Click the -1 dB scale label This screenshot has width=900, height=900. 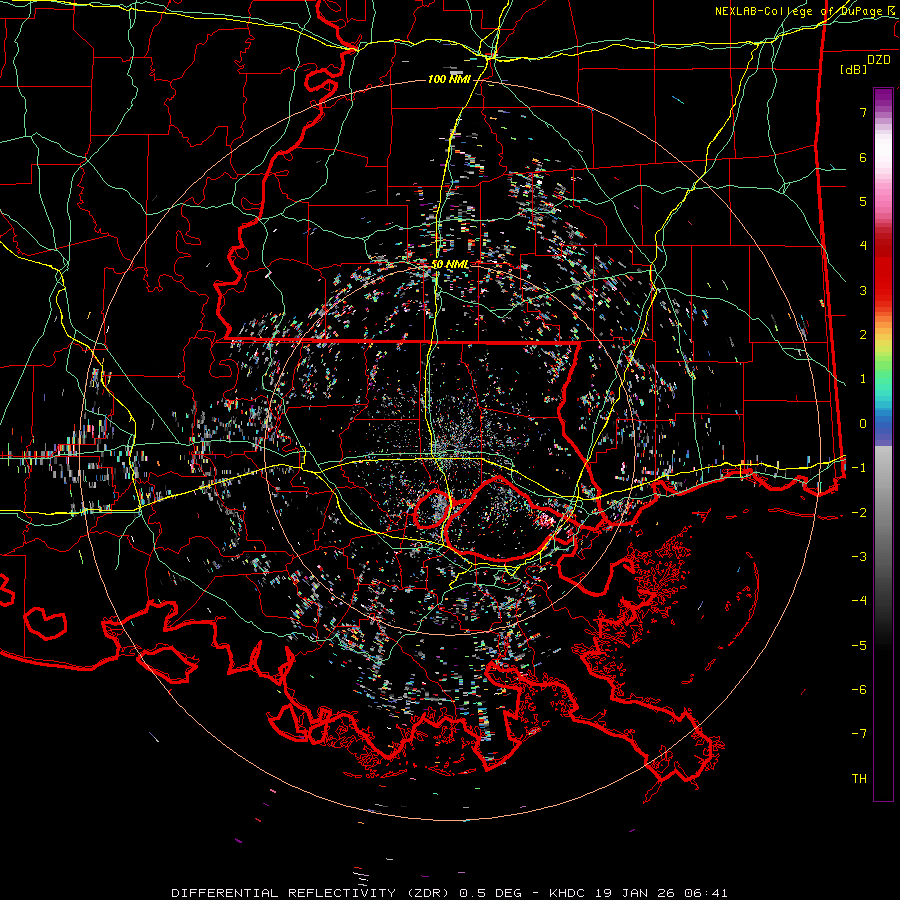[859, 468]
